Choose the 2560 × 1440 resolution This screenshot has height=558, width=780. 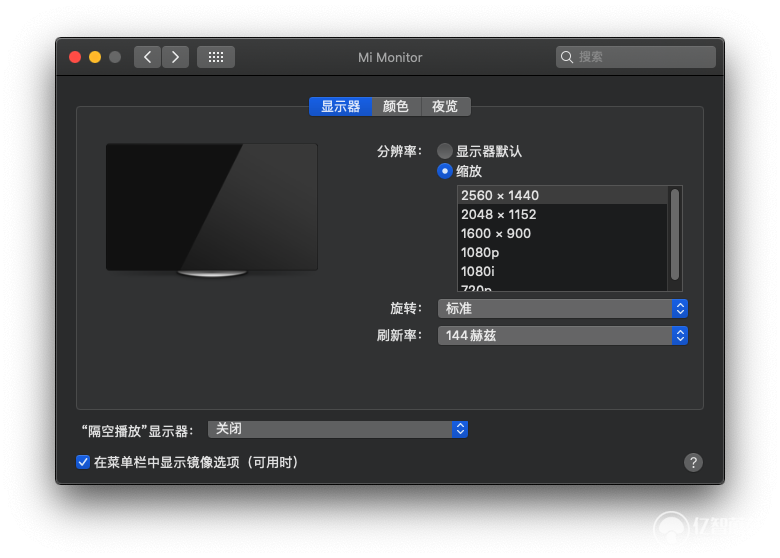point(562,195)
